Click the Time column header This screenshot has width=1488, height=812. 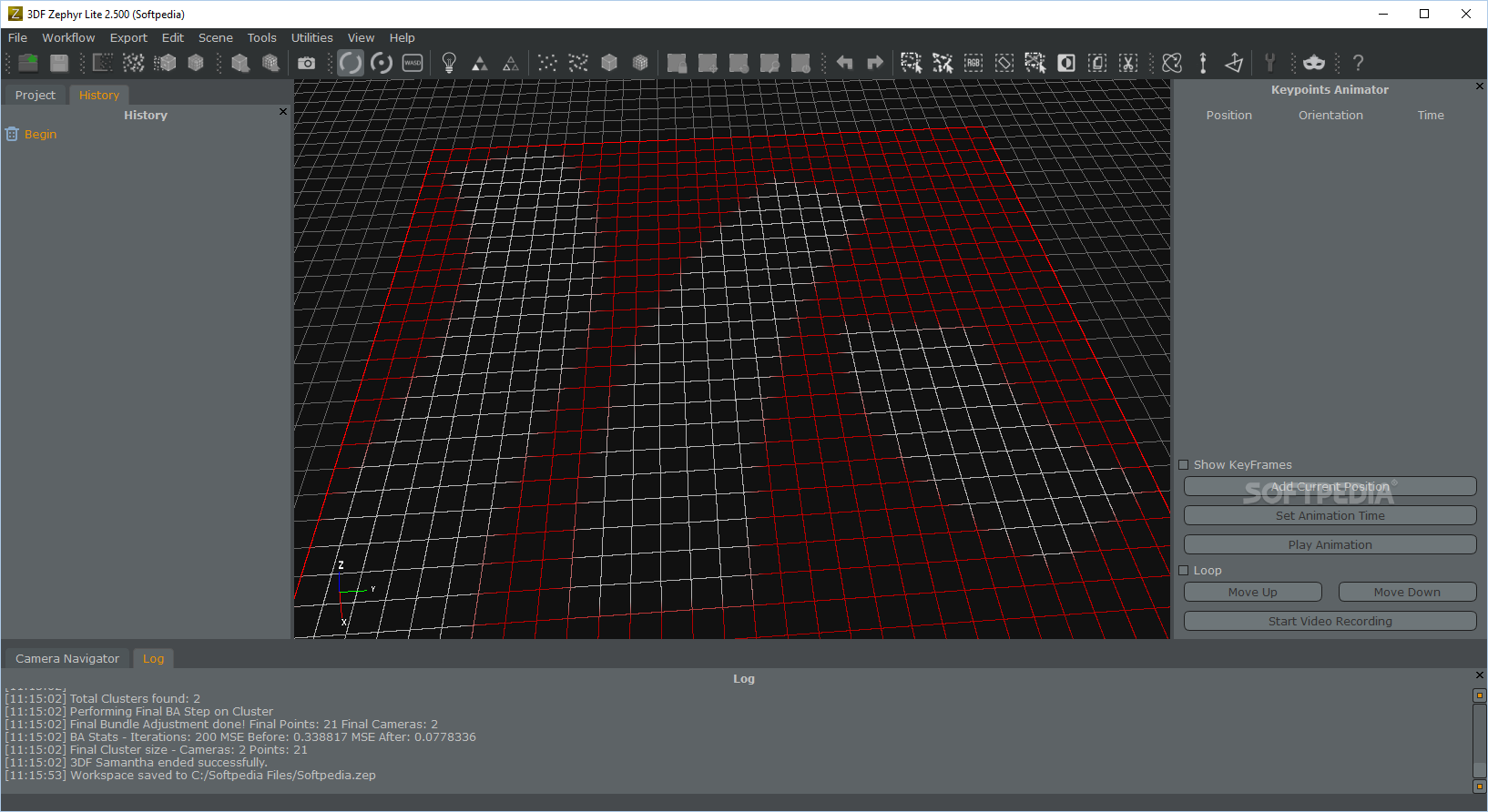tap(1431, 116)
